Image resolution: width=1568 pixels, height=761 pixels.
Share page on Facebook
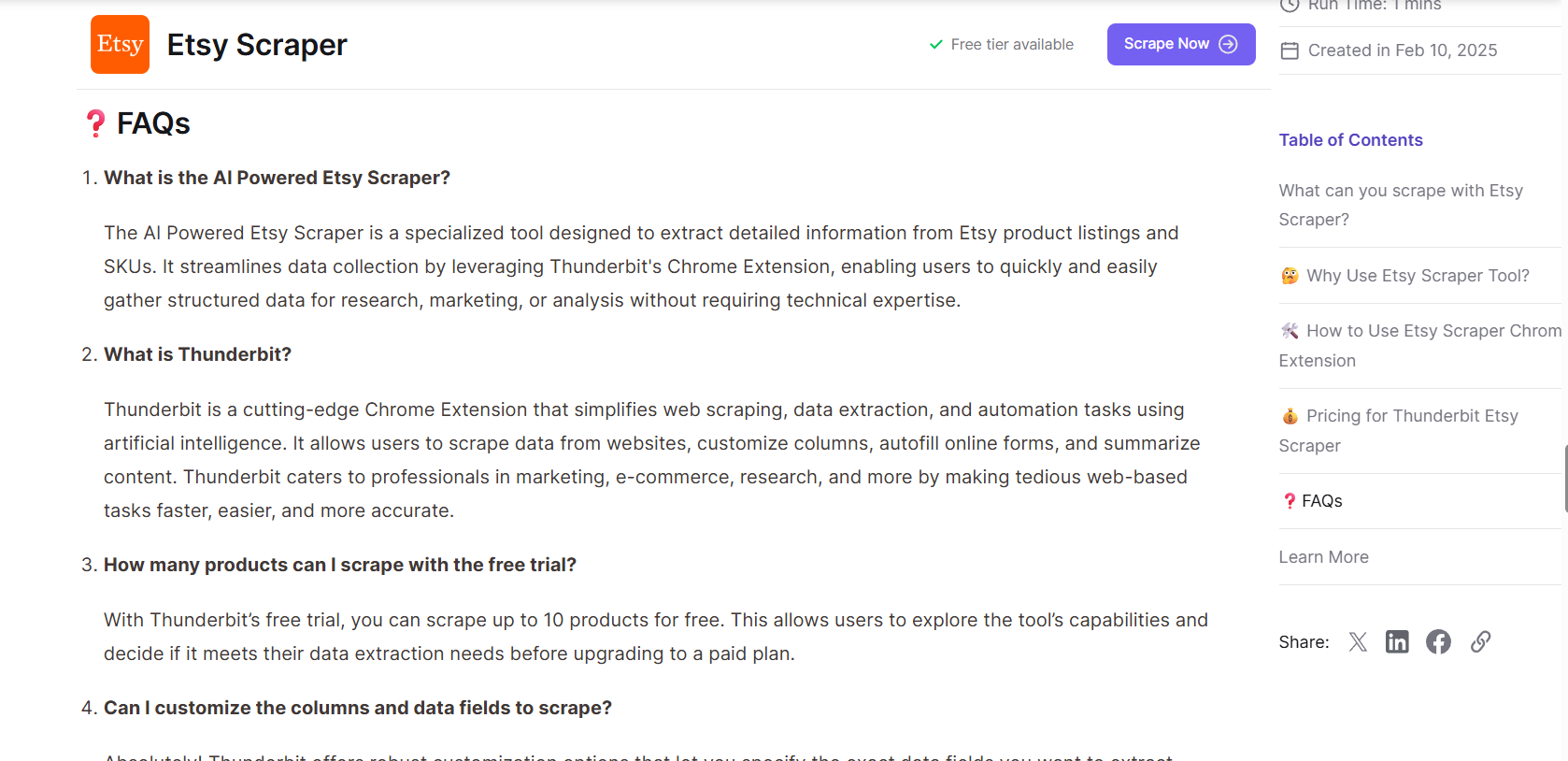tap(1438, 641)
